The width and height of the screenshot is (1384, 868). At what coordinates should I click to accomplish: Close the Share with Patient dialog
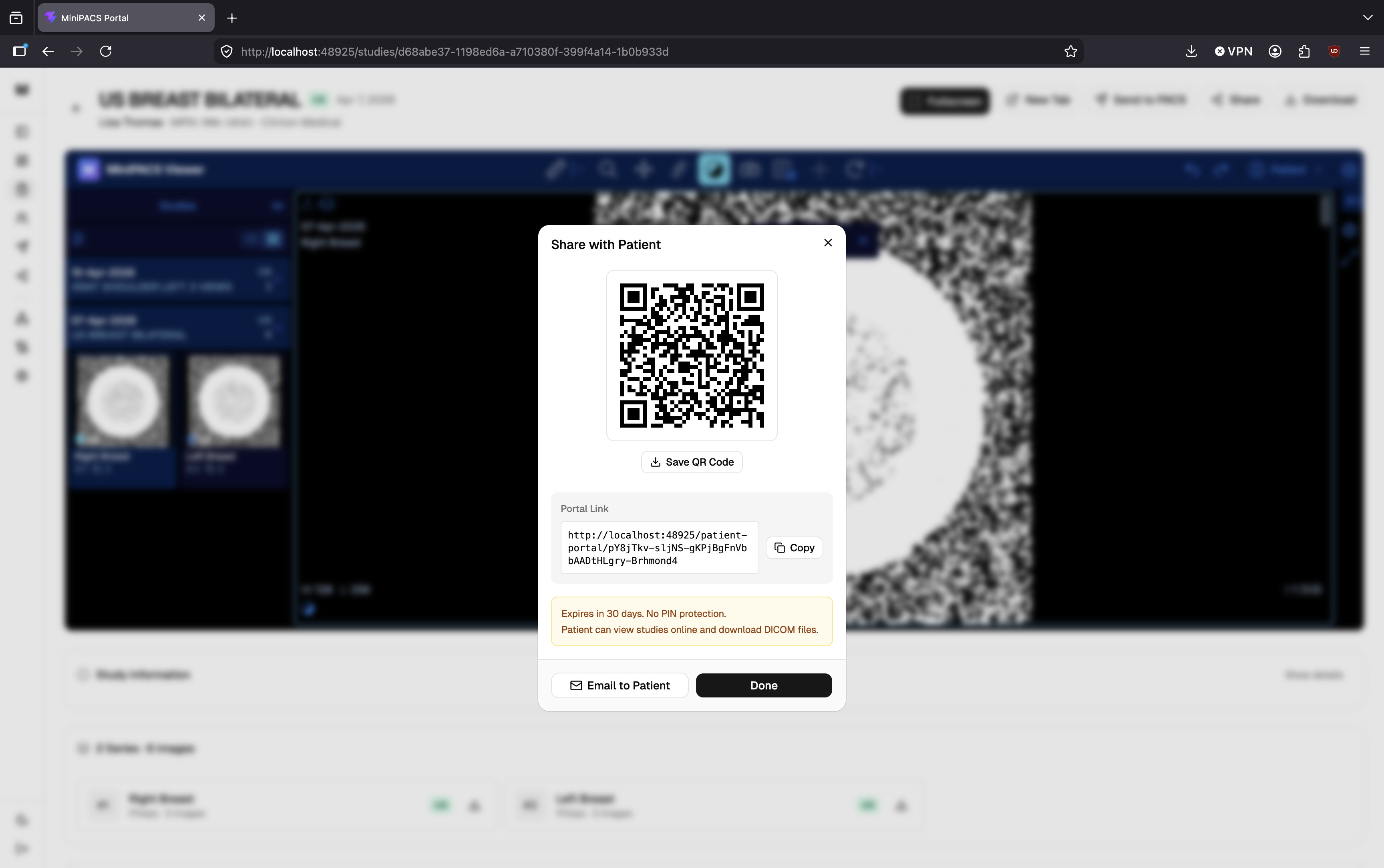828,243
